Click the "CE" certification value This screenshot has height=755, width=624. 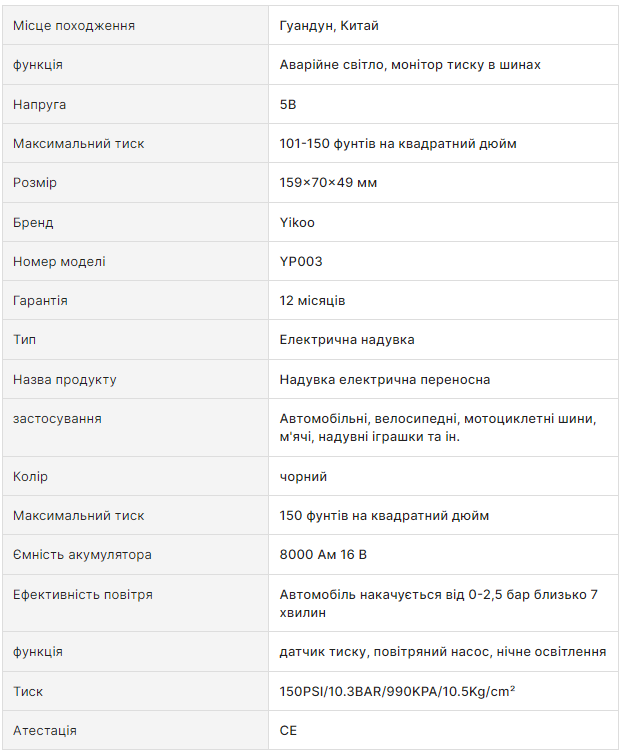288,731
